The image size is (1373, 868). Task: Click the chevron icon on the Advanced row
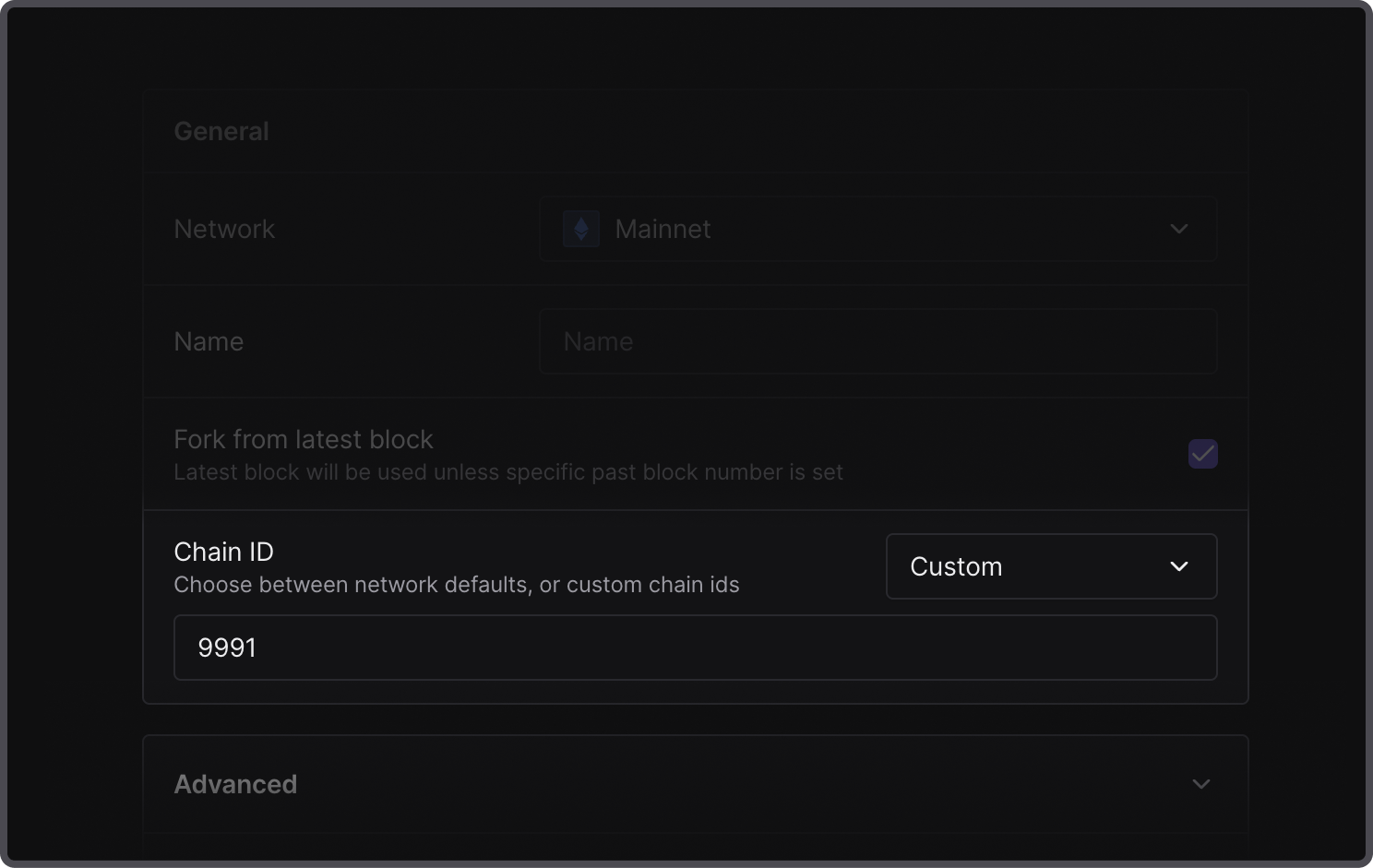(1200, 784)
